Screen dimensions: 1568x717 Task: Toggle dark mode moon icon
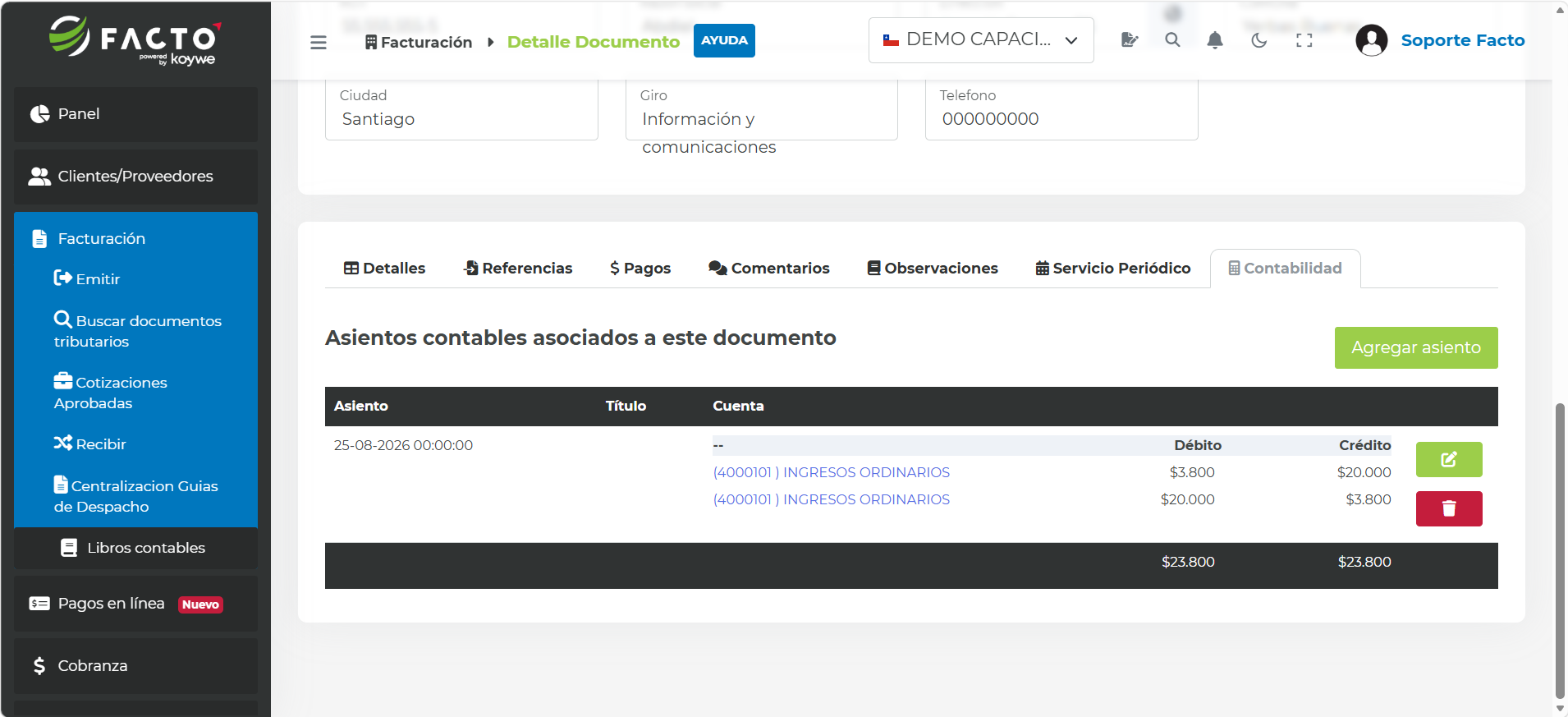point(1259,40)
